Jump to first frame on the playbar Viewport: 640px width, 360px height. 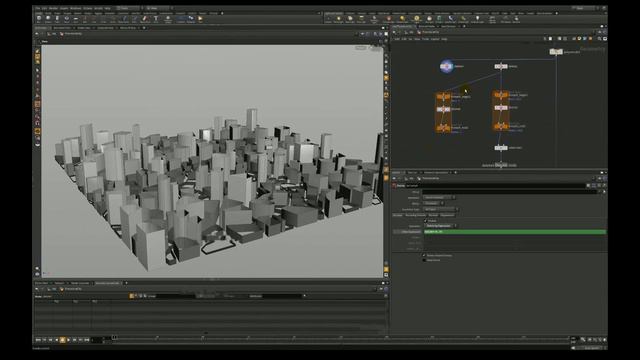coord(38,340)
